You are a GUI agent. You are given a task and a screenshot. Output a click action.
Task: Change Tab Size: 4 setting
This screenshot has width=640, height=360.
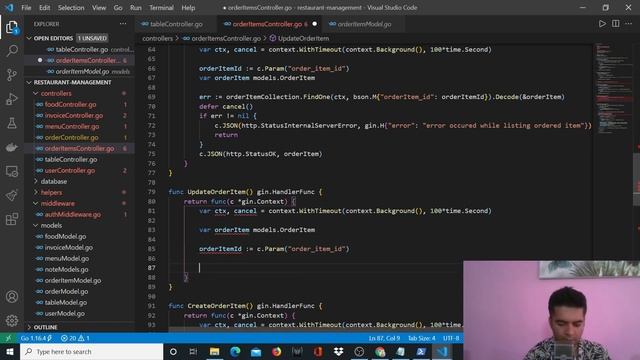click(422, 338)
